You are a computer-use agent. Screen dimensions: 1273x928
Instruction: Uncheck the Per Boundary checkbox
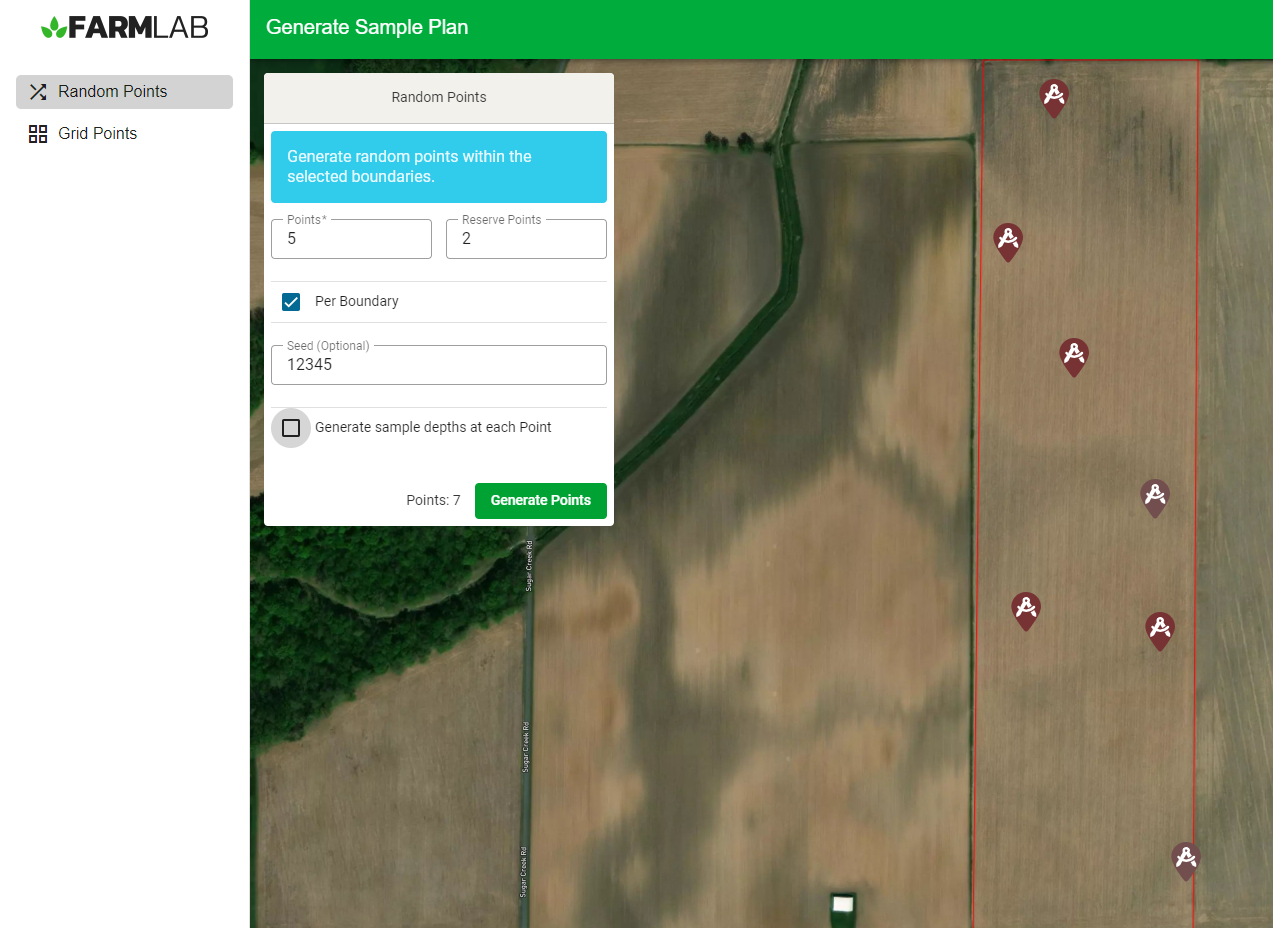(291, 302)
